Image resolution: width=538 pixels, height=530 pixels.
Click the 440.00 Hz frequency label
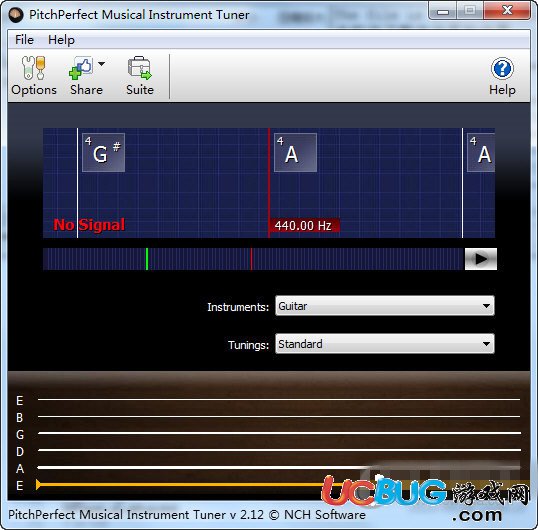point(304,226)
